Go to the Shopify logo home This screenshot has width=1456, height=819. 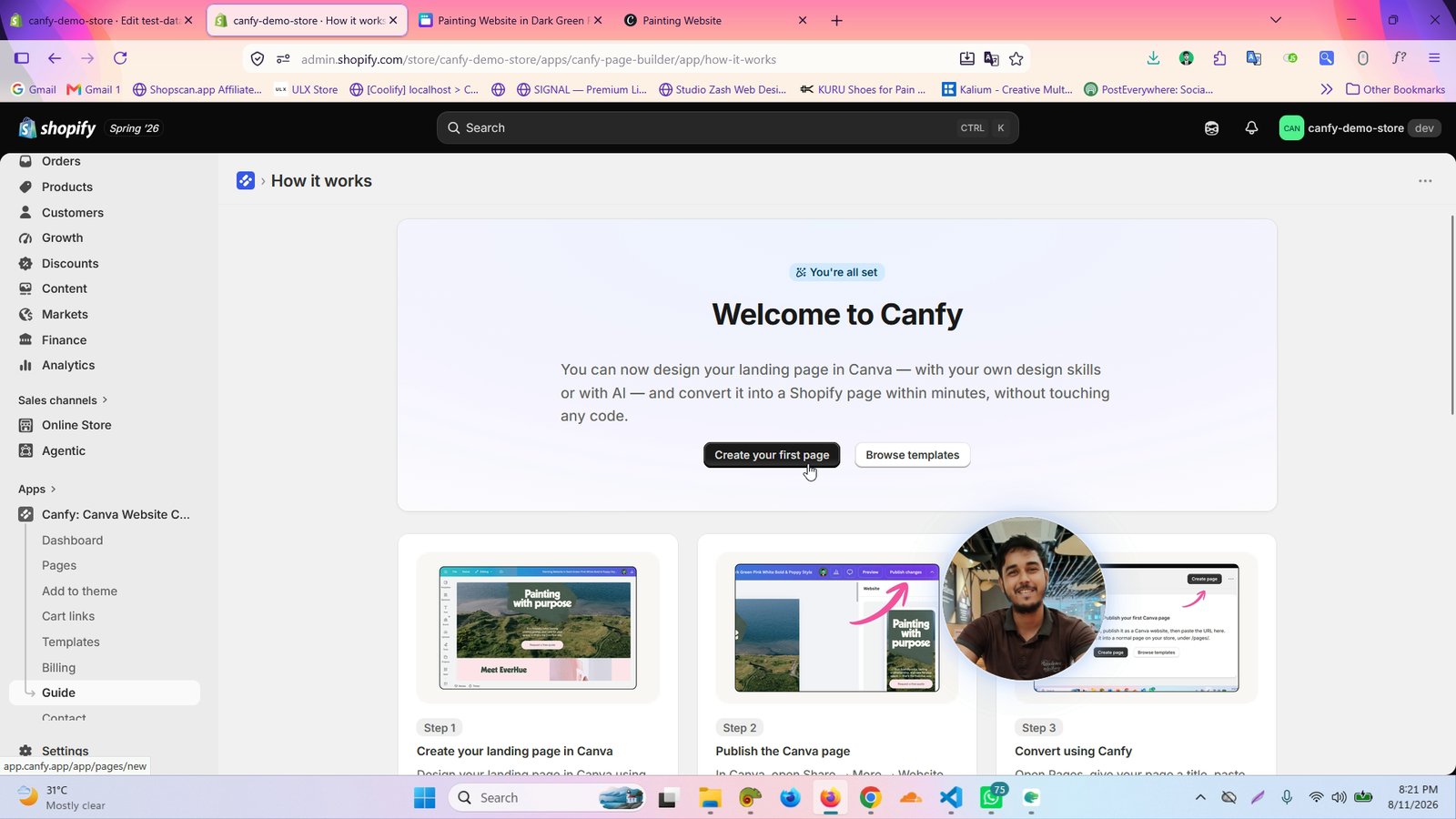pos(57,128)
